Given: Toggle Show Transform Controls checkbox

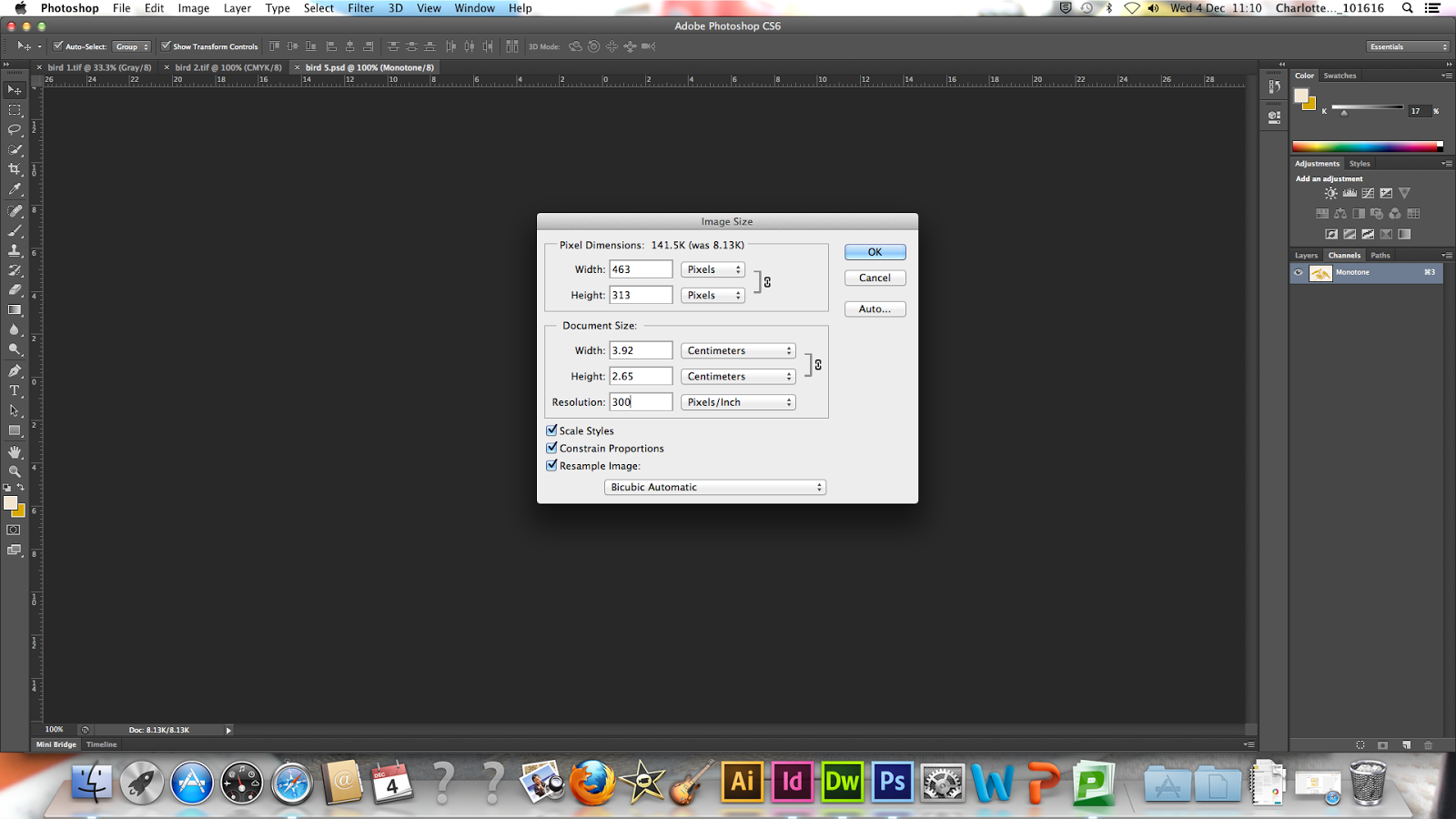Looking at the screenshot, I should pyautogui.click(x=166, y=46).
